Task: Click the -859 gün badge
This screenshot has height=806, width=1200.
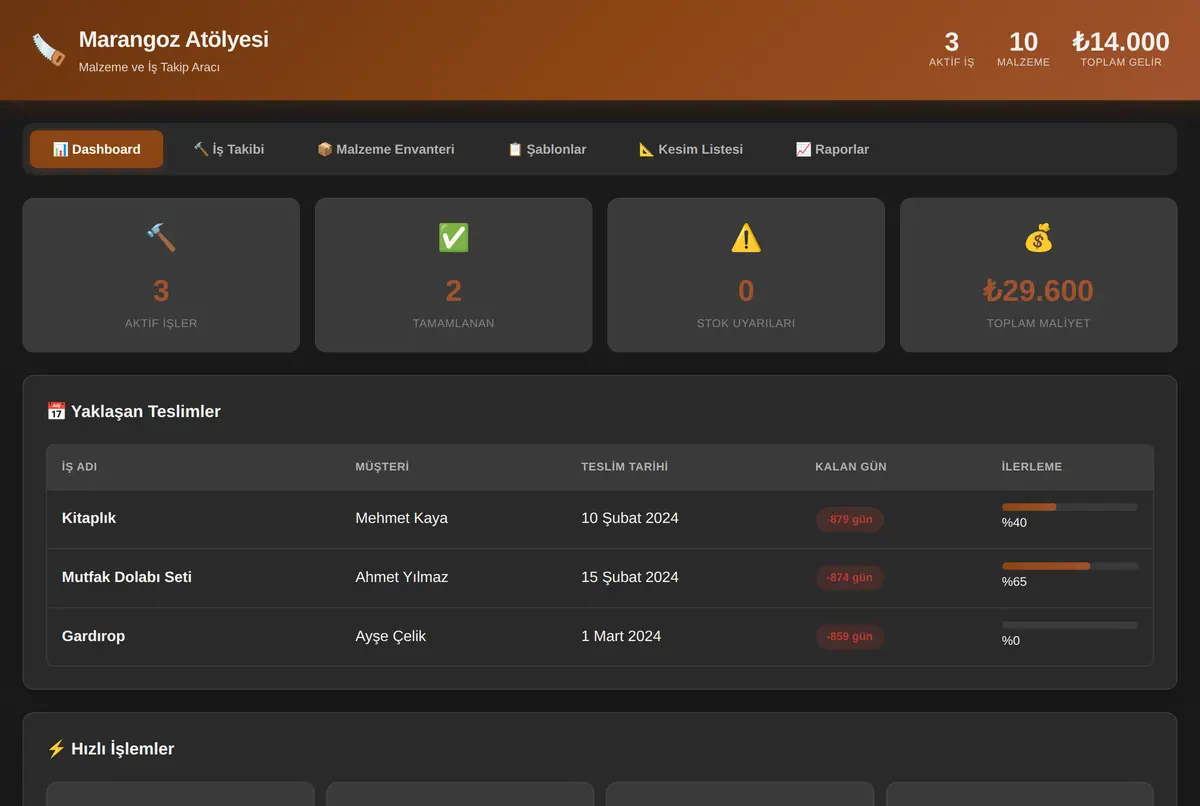Action: 850,637
